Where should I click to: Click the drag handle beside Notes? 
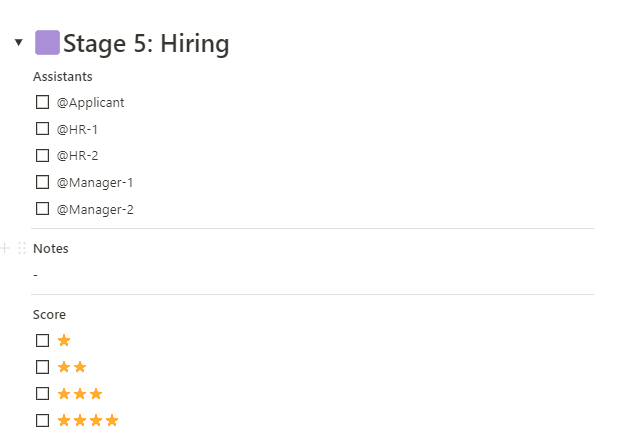22,248
